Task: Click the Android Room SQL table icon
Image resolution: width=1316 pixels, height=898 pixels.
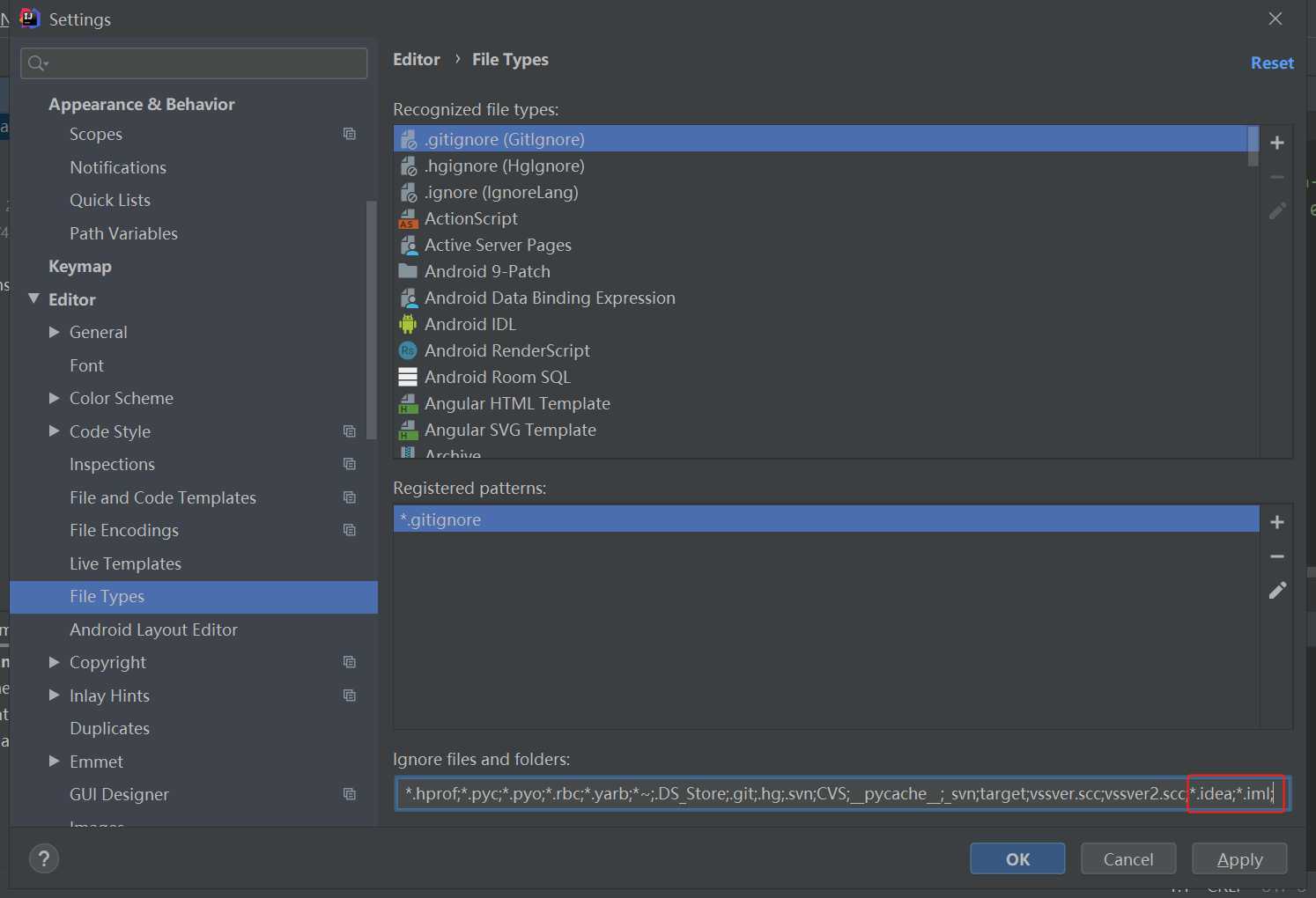Action: click(408, 377)
